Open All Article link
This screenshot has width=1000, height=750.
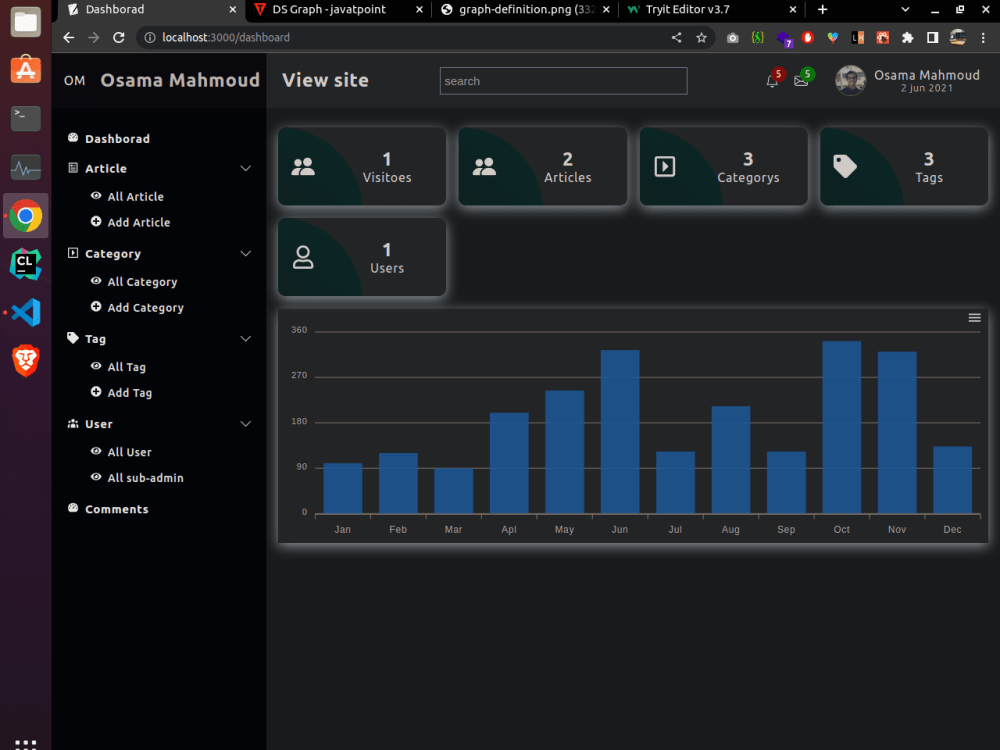pyautogui.click(x=135, y=196)
